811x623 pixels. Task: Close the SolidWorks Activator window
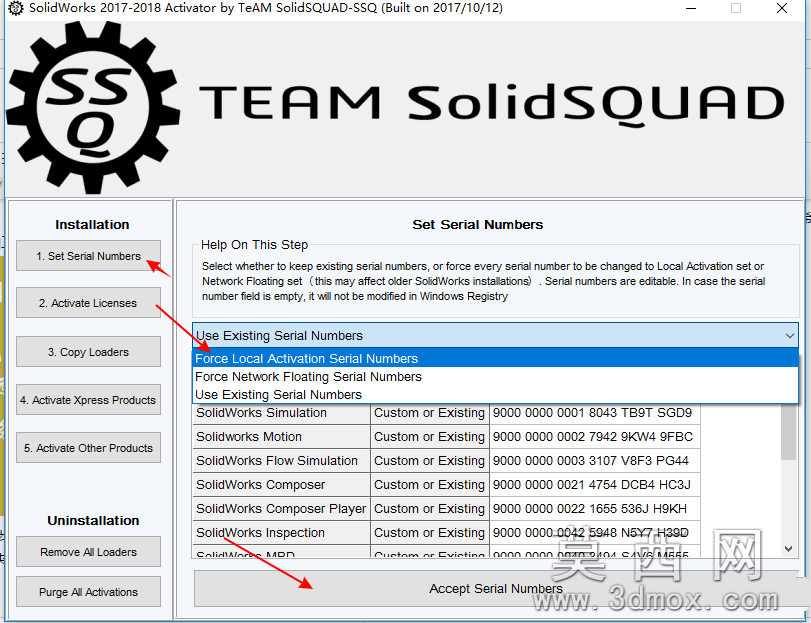(x=782, y=8)
